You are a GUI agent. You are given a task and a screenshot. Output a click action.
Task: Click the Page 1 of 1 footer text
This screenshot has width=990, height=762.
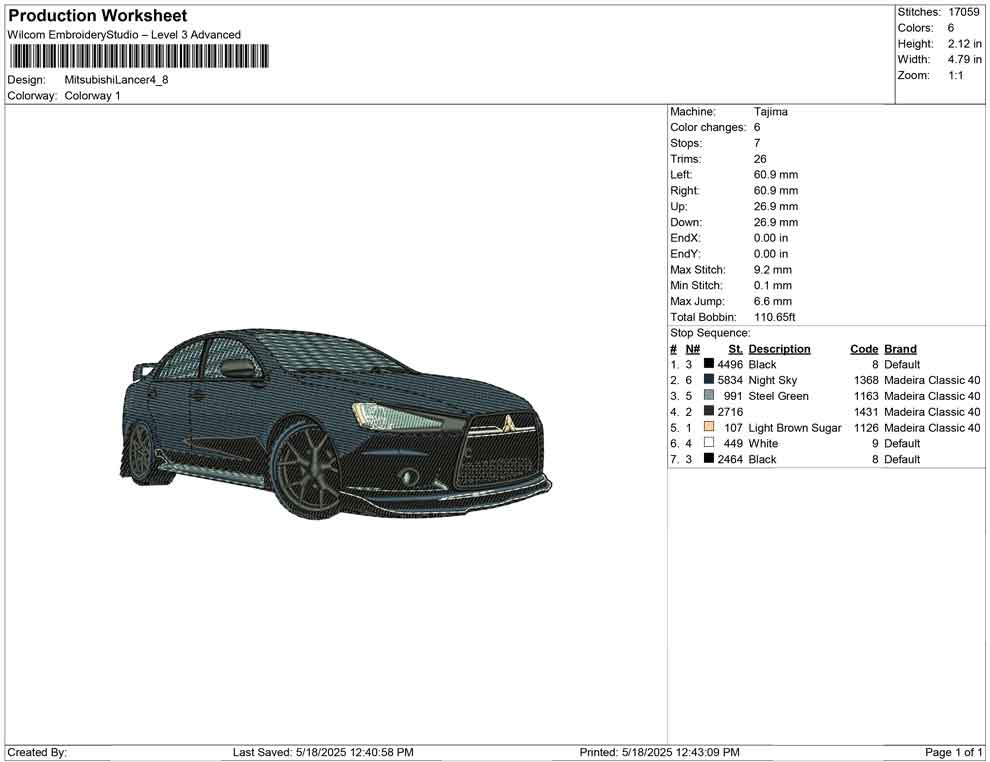pos(954,752)
